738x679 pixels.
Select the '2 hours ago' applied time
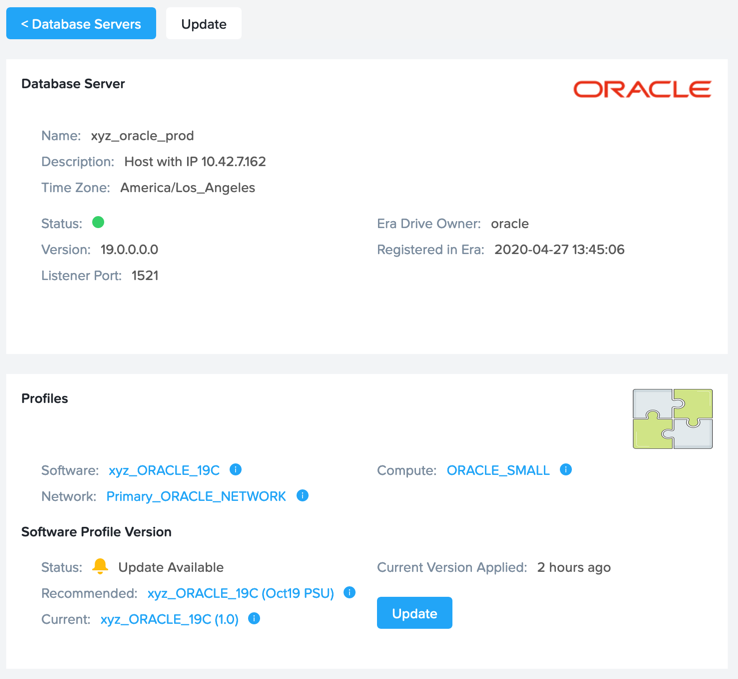pos(574,567)
